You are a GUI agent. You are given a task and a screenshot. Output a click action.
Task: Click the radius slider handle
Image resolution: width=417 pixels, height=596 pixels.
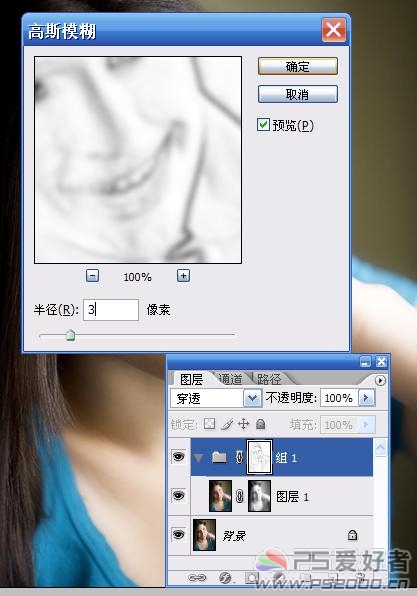tap(70, 335)
